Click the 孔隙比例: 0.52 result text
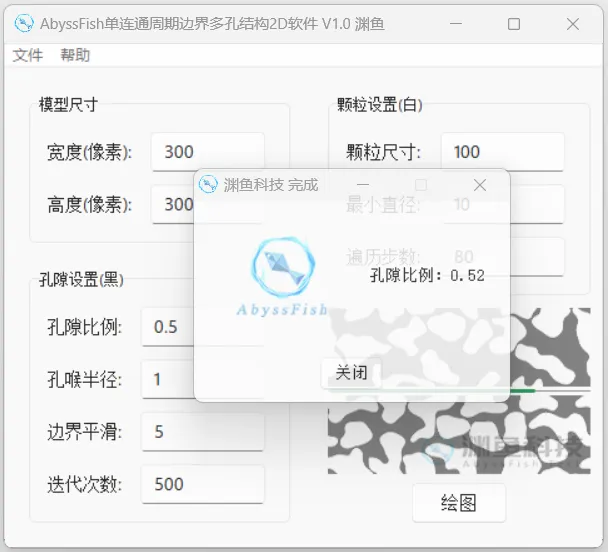The height and width of the screenshot is (552, 608). click(x=427, y=276)
